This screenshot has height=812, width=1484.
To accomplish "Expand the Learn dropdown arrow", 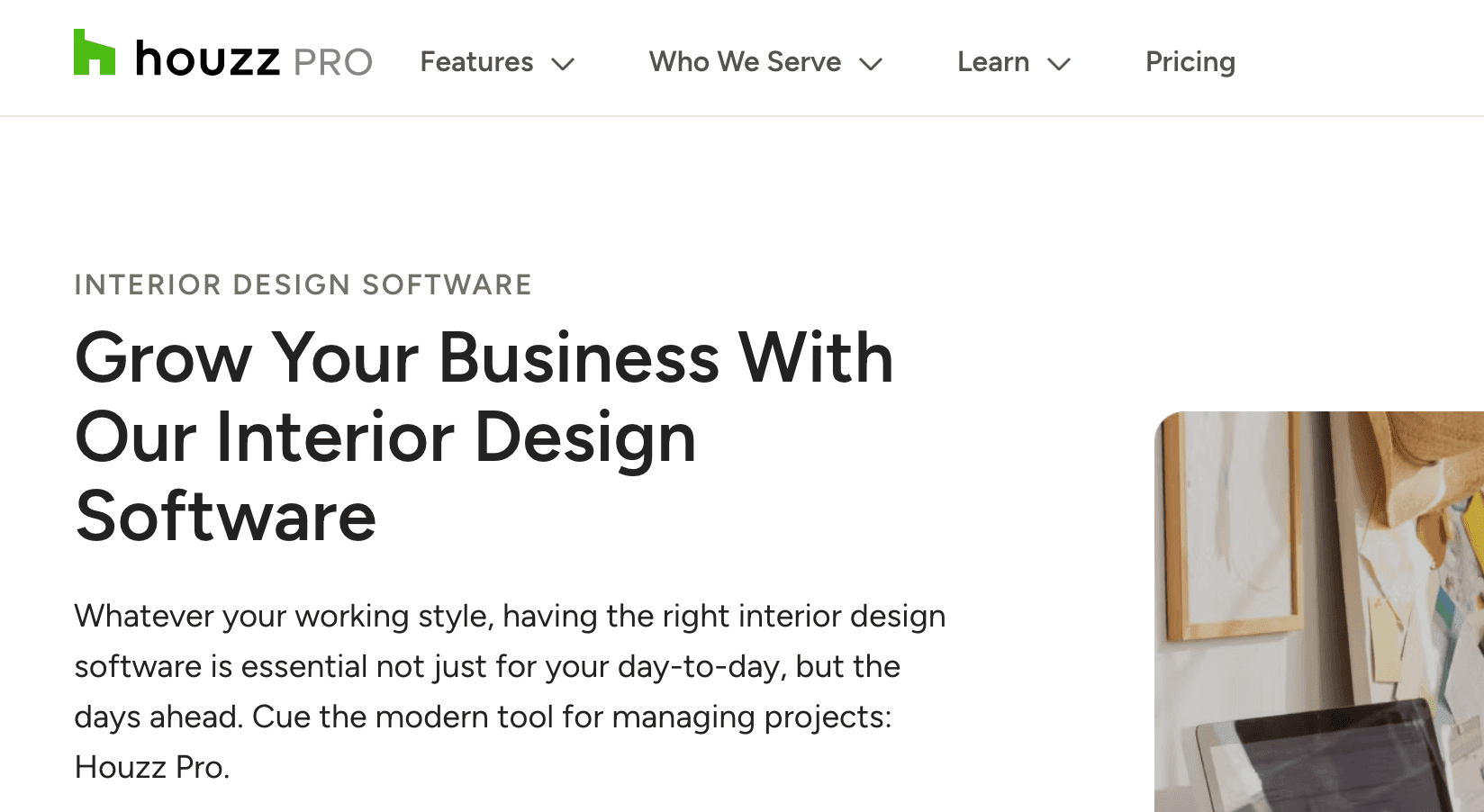I will pos(1057,65).
